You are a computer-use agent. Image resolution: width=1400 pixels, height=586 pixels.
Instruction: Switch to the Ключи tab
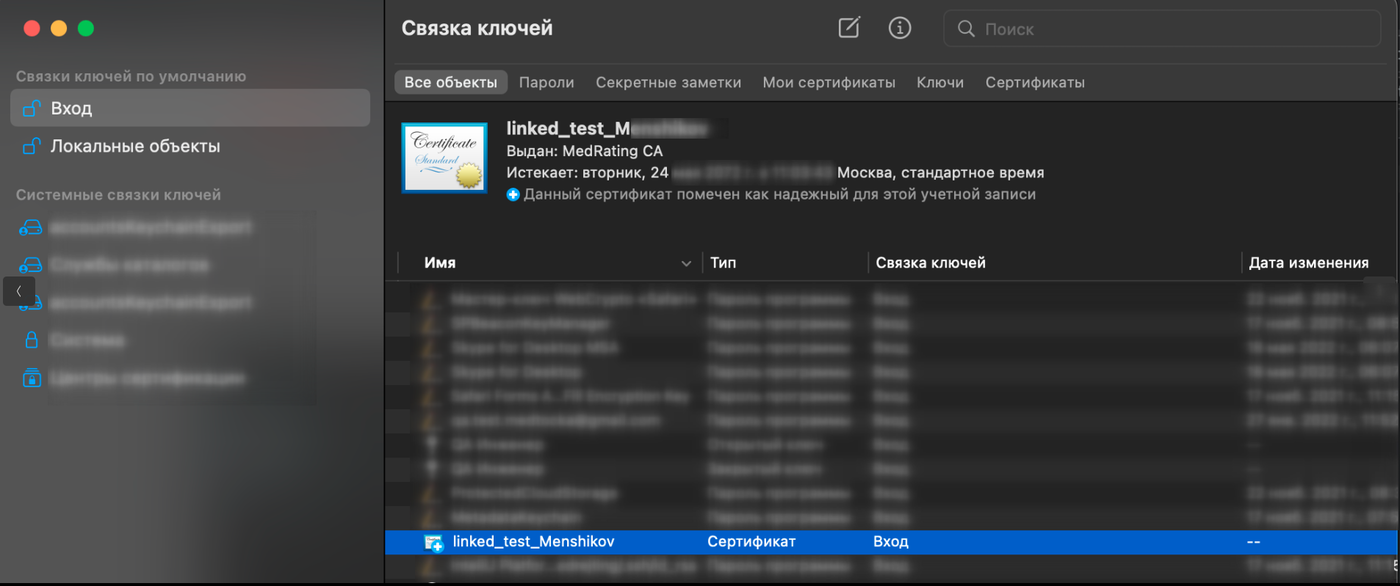coord(940,82)
